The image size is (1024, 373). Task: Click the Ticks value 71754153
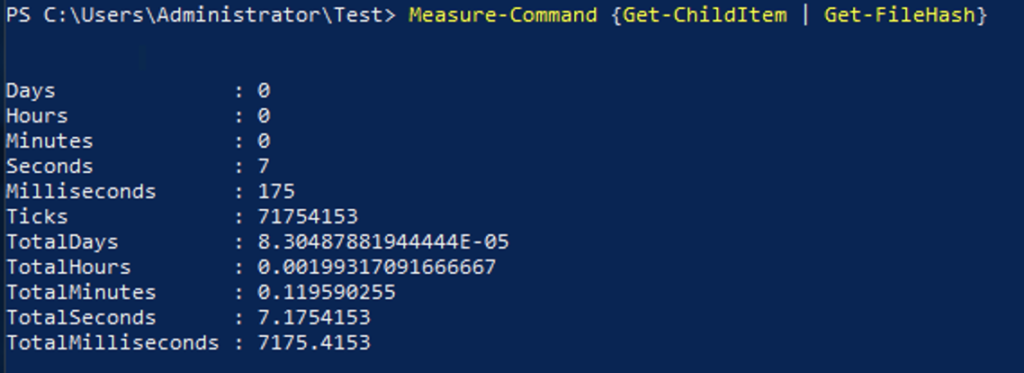[x=308, y=217]
